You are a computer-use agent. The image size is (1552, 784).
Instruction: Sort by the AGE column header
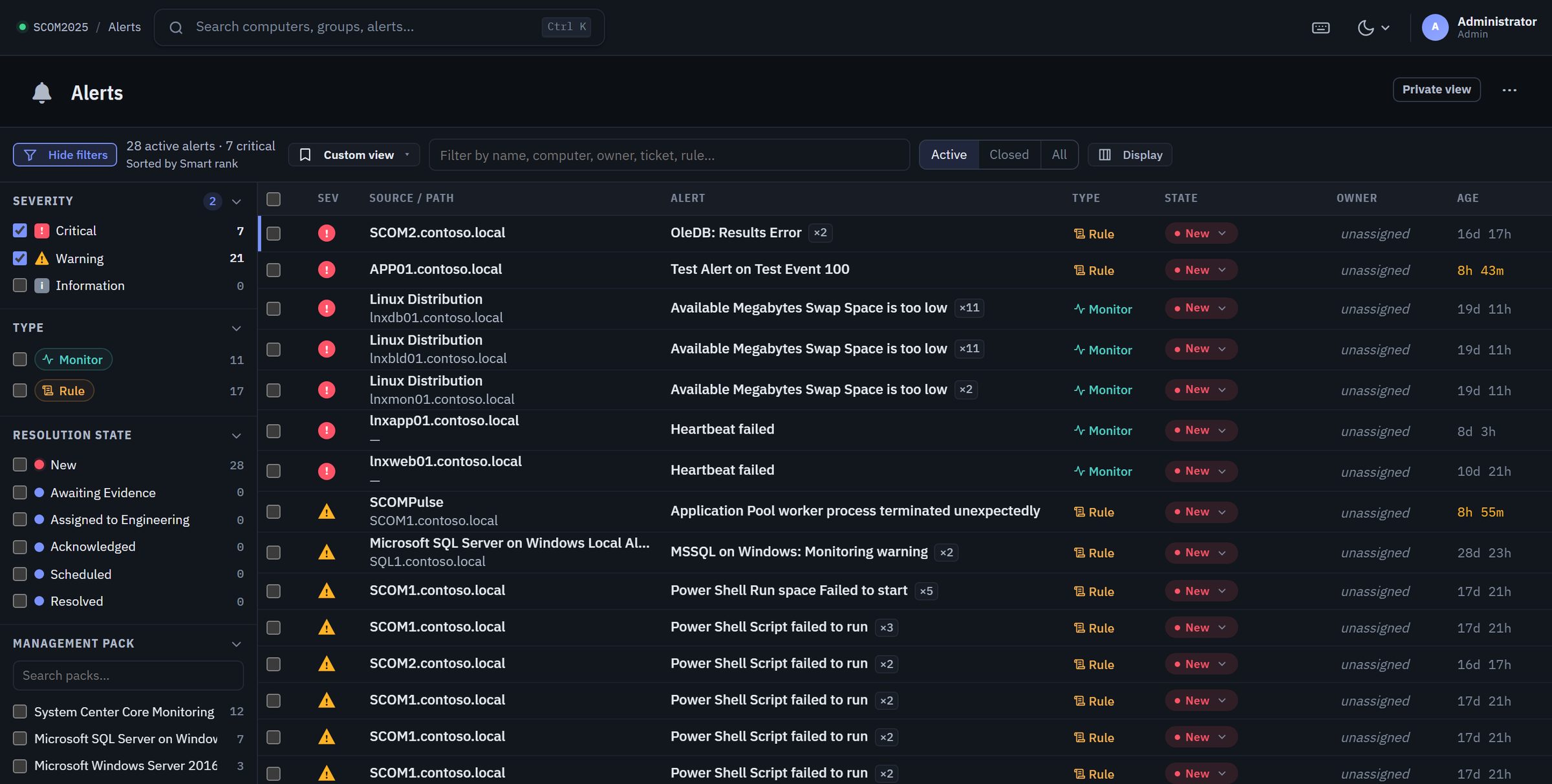click(x=1468, y=198)
